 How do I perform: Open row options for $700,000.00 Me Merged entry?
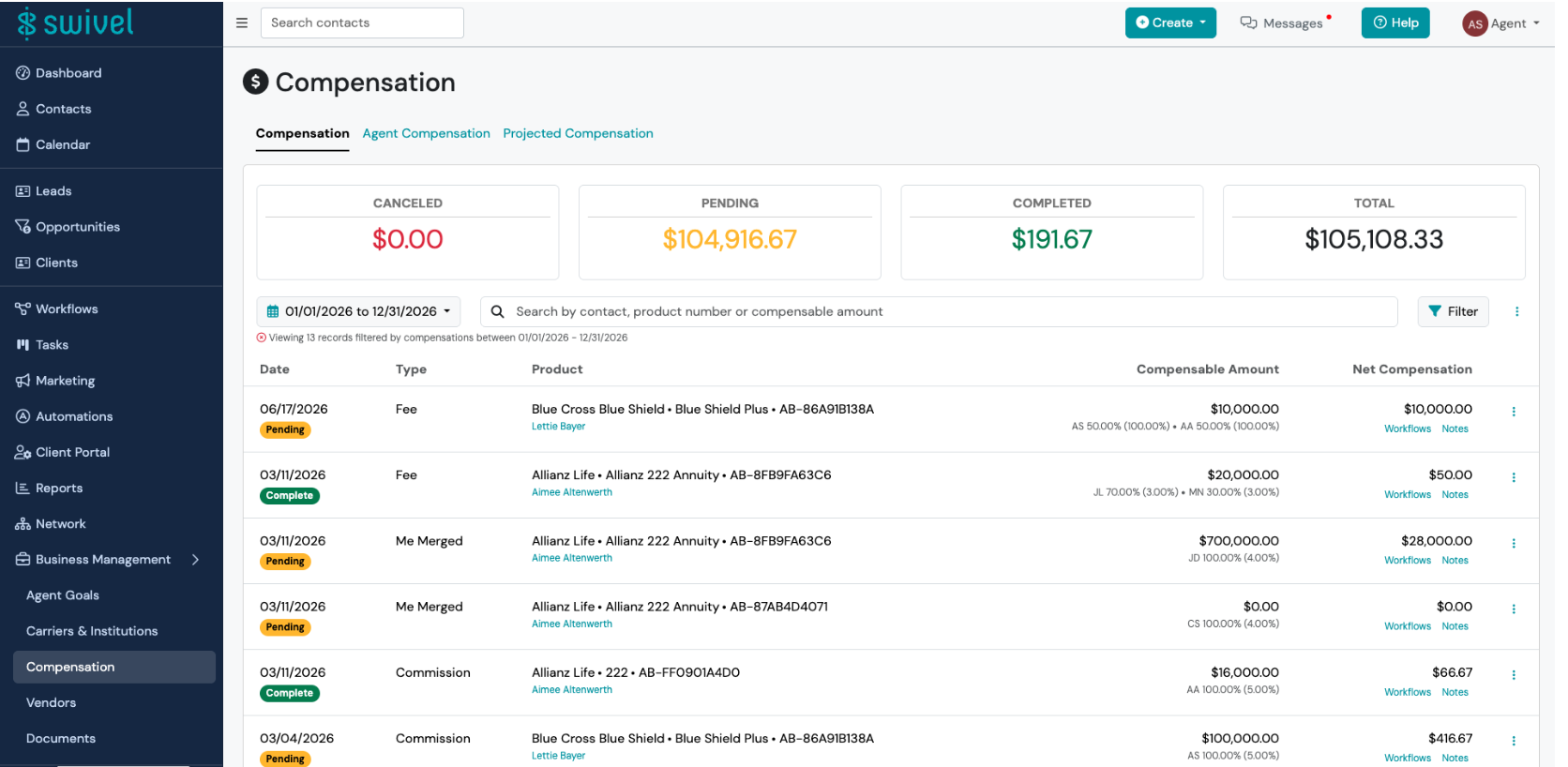(1514, 543)
